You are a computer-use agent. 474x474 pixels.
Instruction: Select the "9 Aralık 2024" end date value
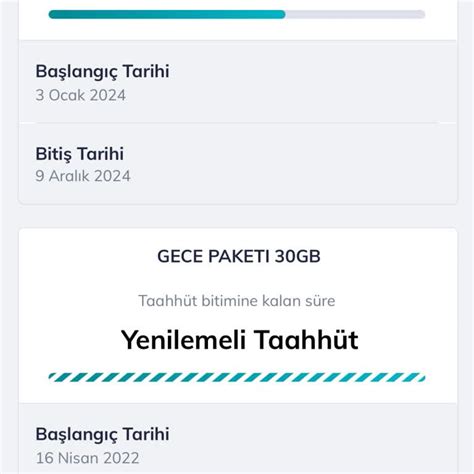click(83, 176)
